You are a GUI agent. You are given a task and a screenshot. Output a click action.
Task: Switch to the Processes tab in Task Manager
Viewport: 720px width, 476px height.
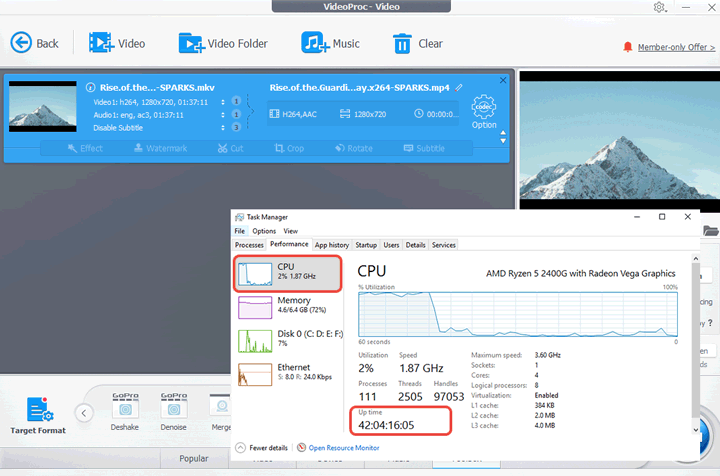(249, 244)
